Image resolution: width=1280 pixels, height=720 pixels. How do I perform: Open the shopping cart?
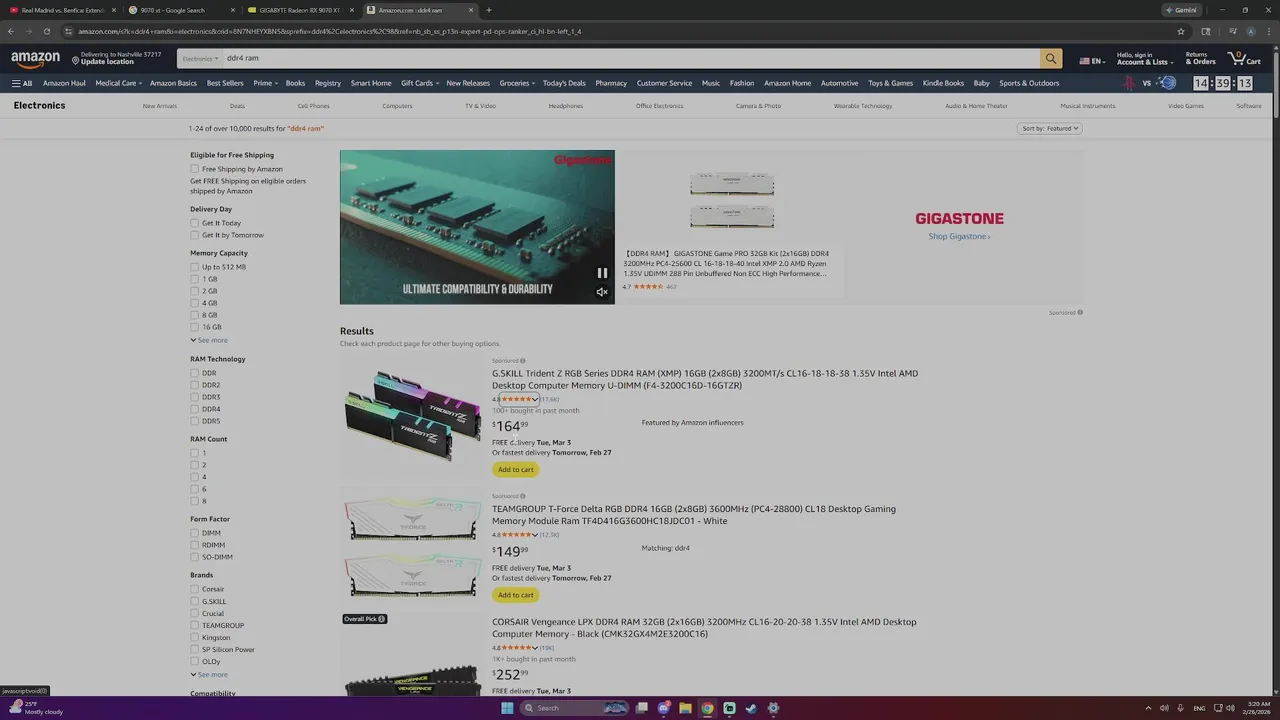coord(1244,58)
